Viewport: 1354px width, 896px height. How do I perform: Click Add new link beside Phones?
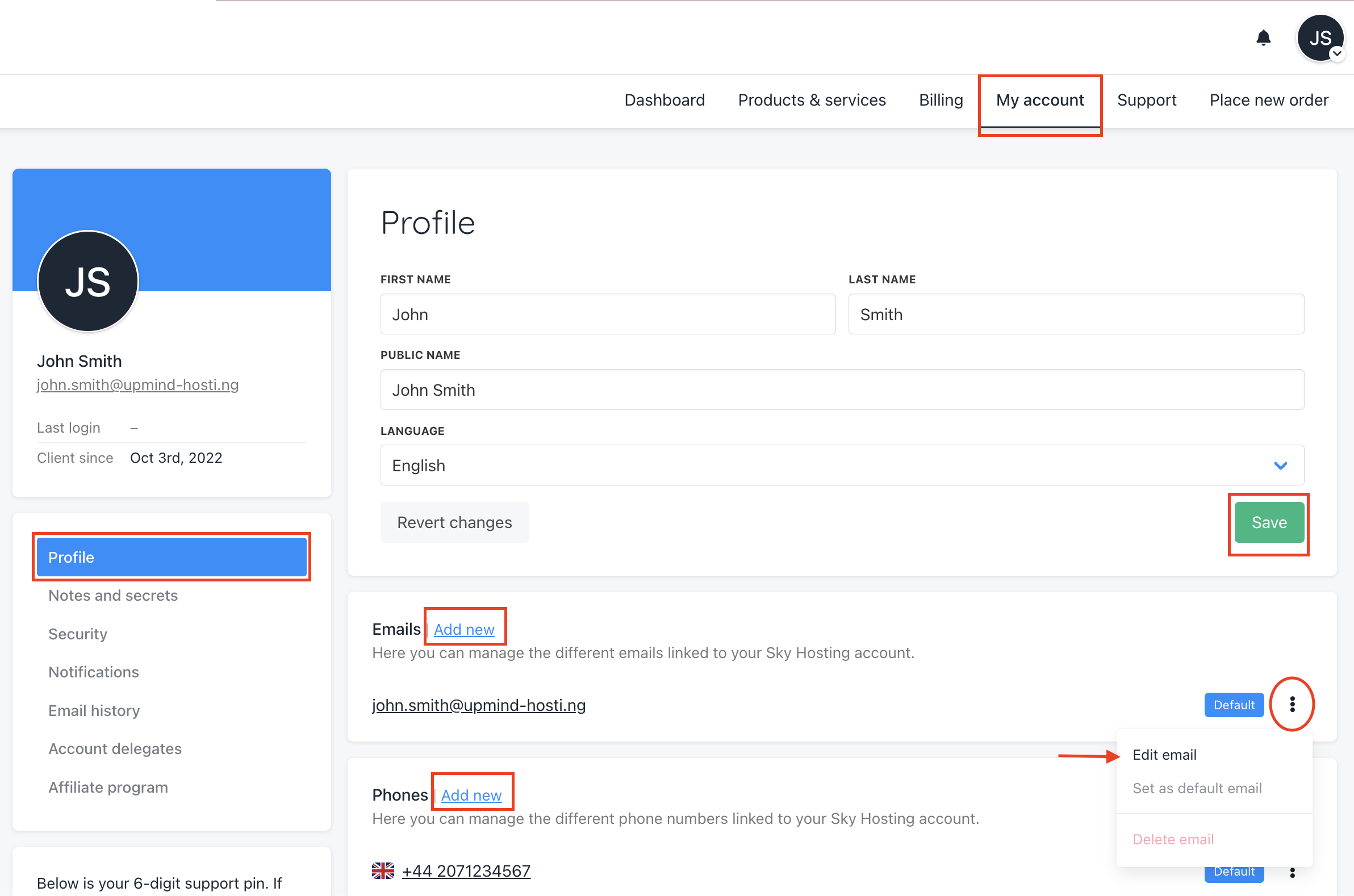pos(471,795)
